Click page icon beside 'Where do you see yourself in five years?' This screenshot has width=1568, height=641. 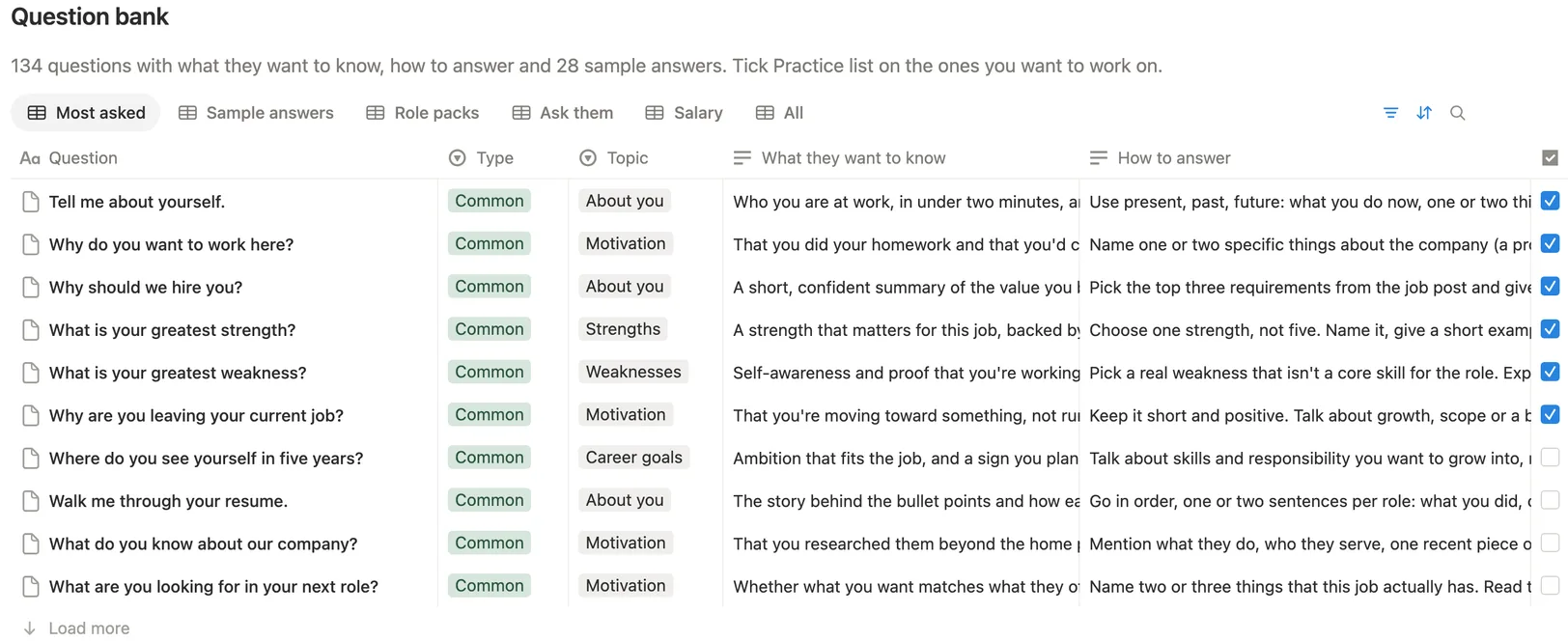[x=31, y=459]
